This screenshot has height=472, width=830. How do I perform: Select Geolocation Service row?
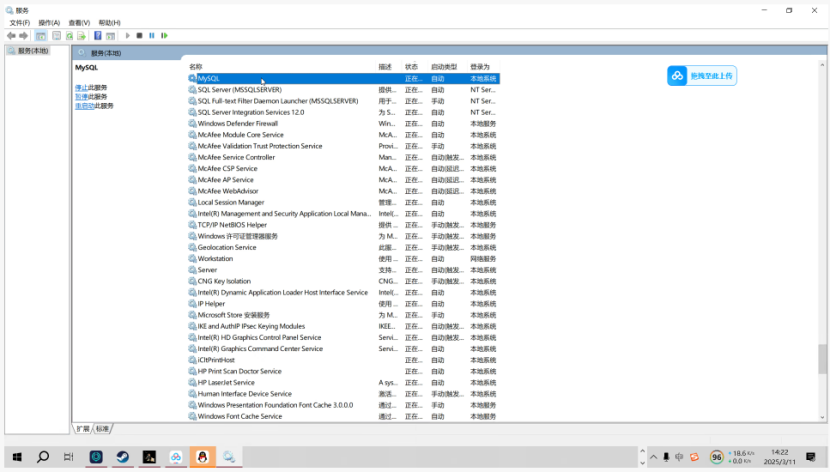pyautogui.click(x=344, y=247)
